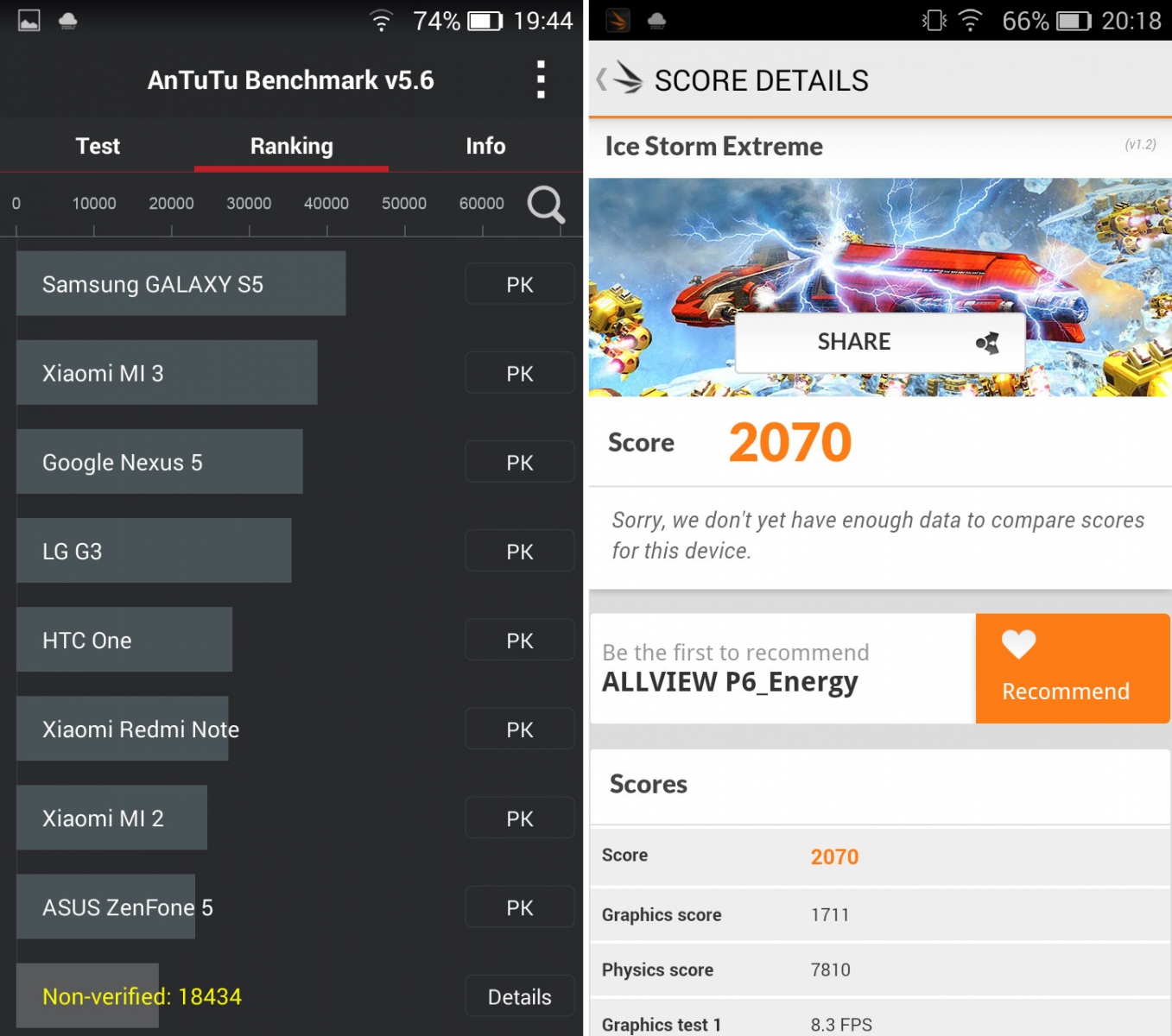Screen dimensions: 1172x1036
Task: Tap the share icon on the SHARE button
Action: coord(988,343)
